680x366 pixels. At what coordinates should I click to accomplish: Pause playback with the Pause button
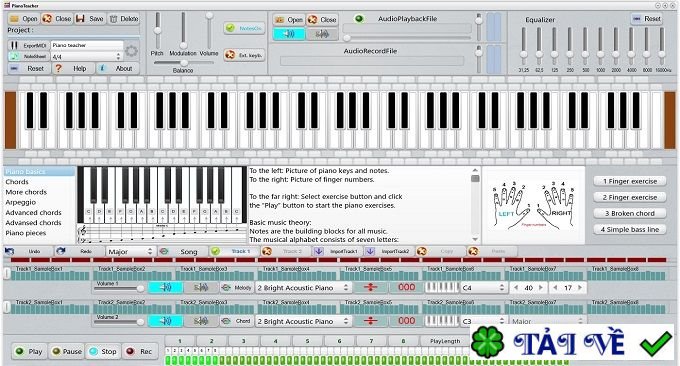click(66, 351)
